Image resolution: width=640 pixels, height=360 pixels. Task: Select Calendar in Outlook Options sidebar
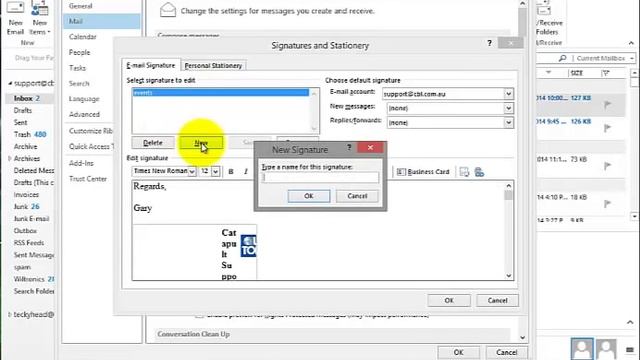point(82,37)
